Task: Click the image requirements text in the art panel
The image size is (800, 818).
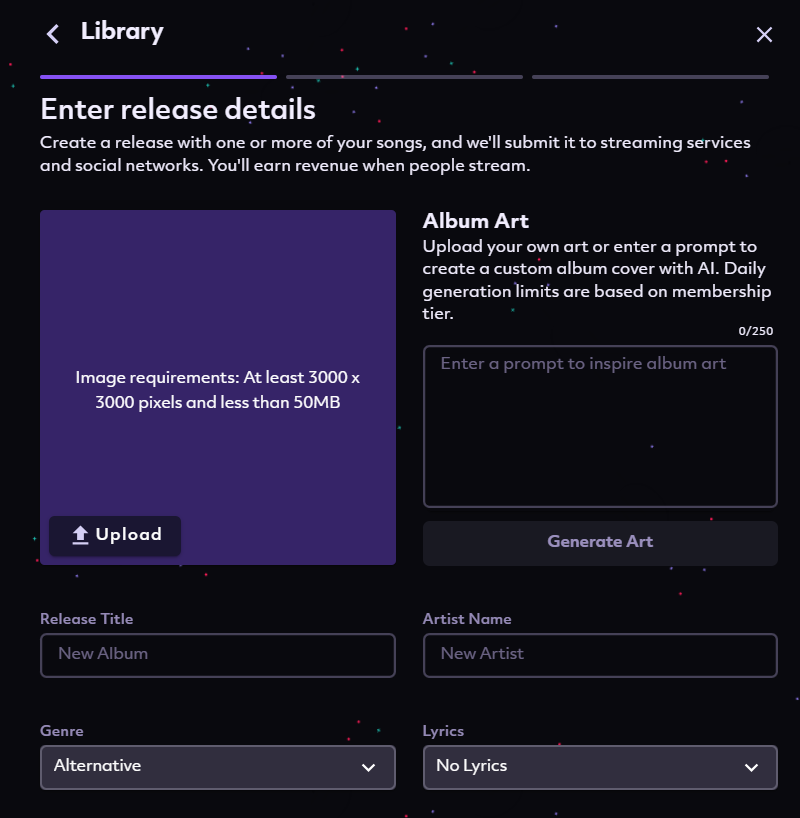Action: [217, 390]
